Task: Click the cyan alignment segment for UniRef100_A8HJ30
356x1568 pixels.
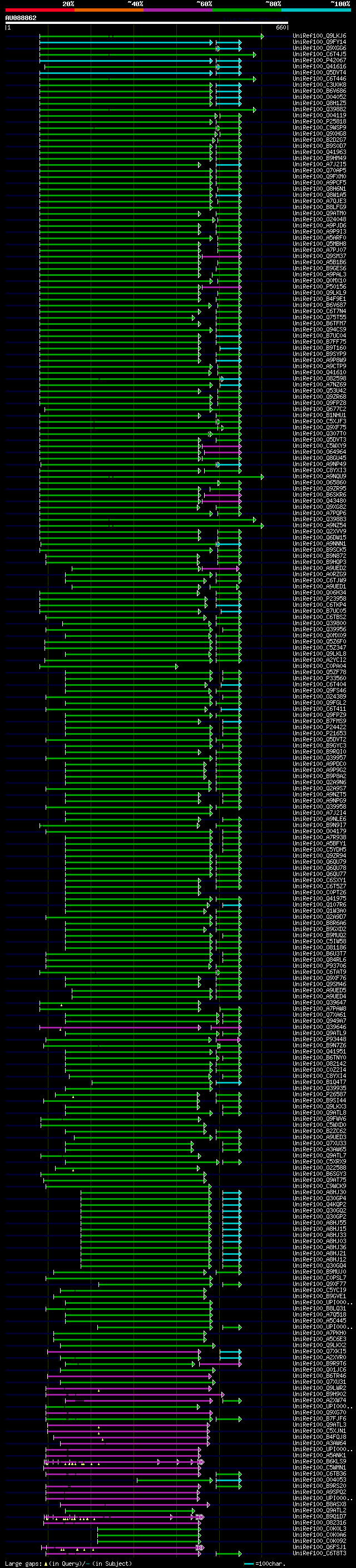Action: click(232, 1192)
